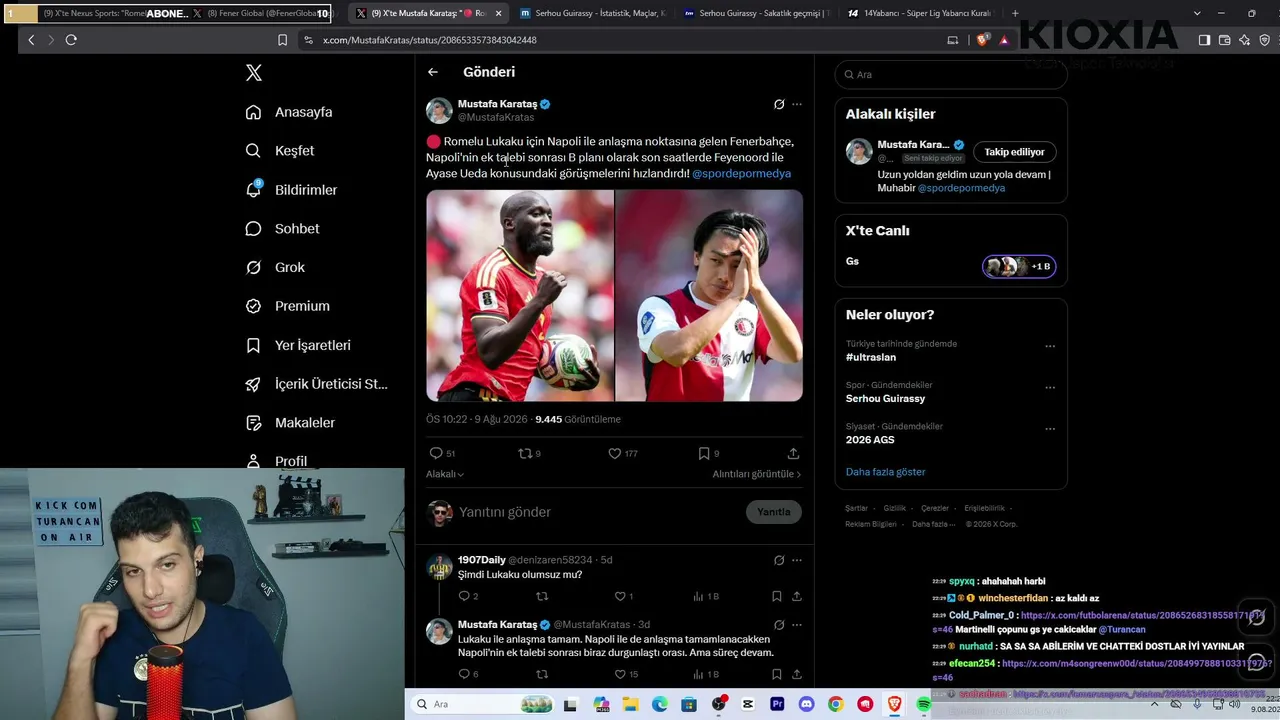Click the browser address bar URL
Screen dimensions: 1280x720
pyautogui.click(x=430, y=40)
